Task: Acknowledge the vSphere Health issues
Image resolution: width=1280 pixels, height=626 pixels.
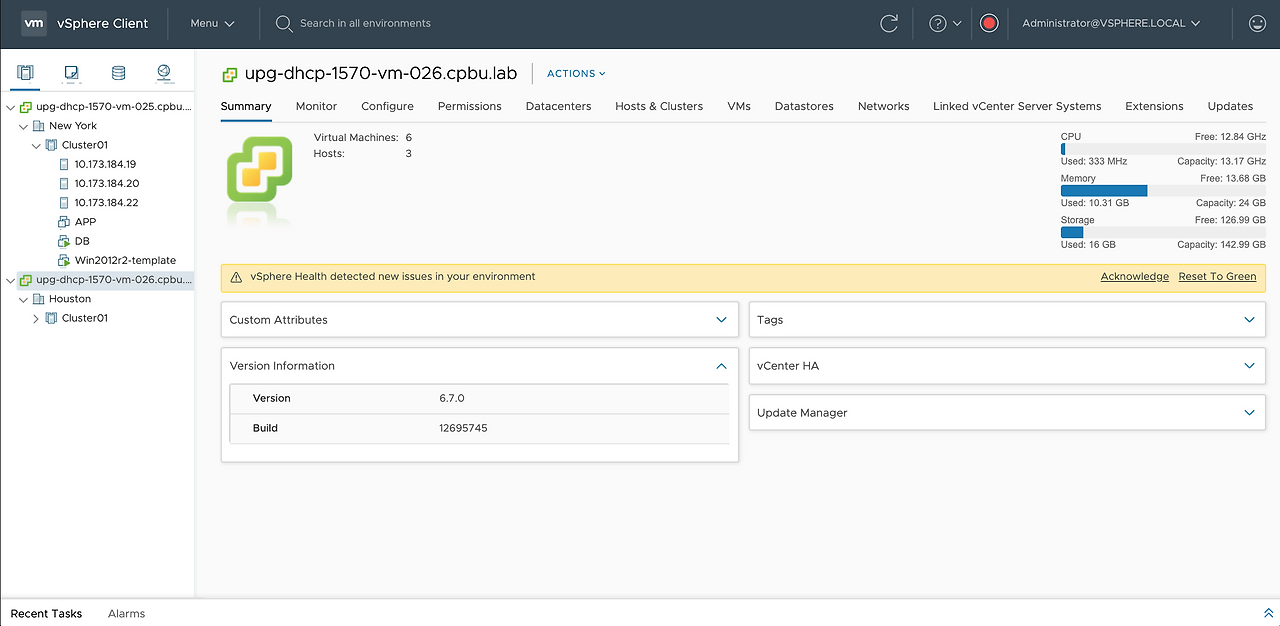Action: pyautogui.click(x=1134, y=276)
